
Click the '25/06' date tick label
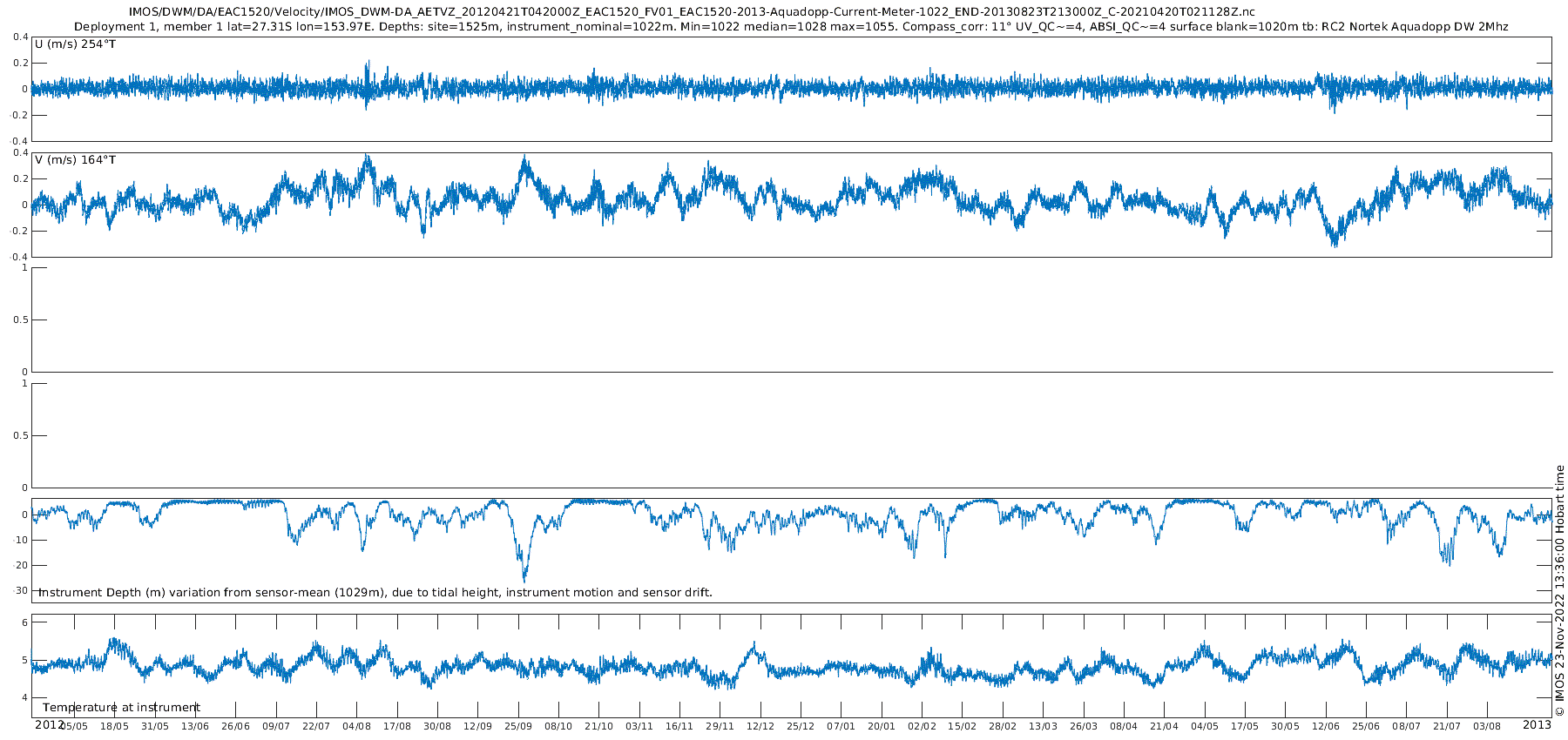(x=1365, y=726)
